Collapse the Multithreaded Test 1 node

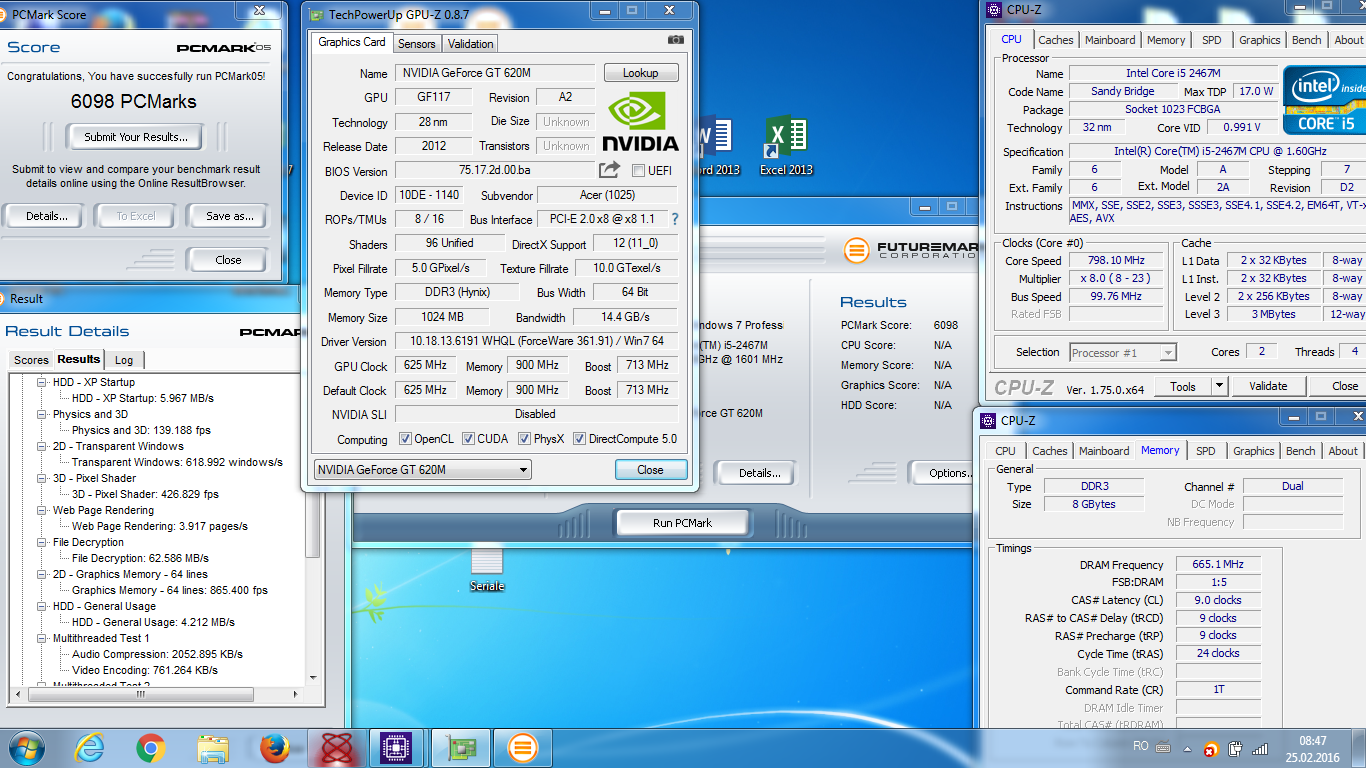pos(42,638)
